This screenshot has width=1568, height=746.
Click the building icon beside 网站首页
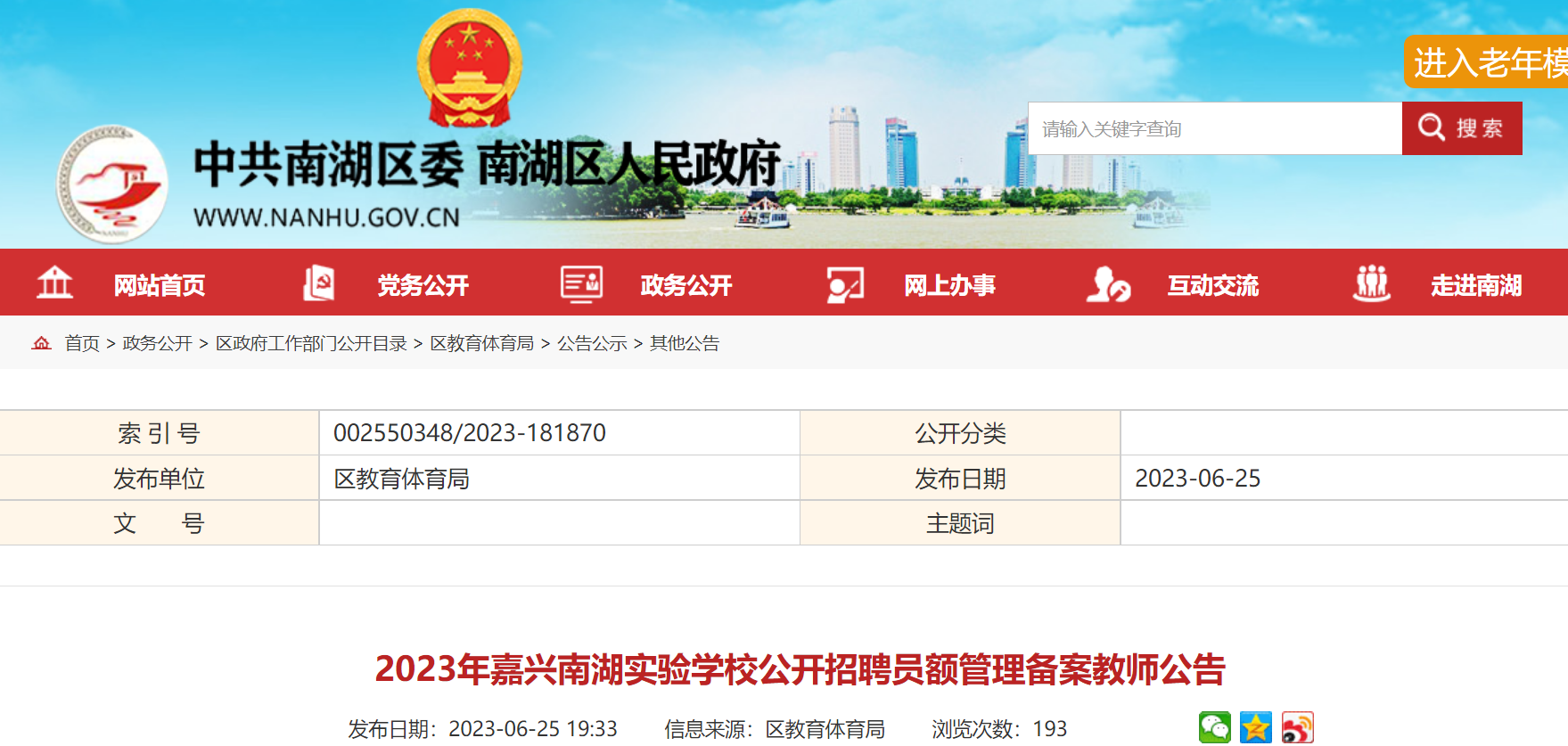coord(54,283)
